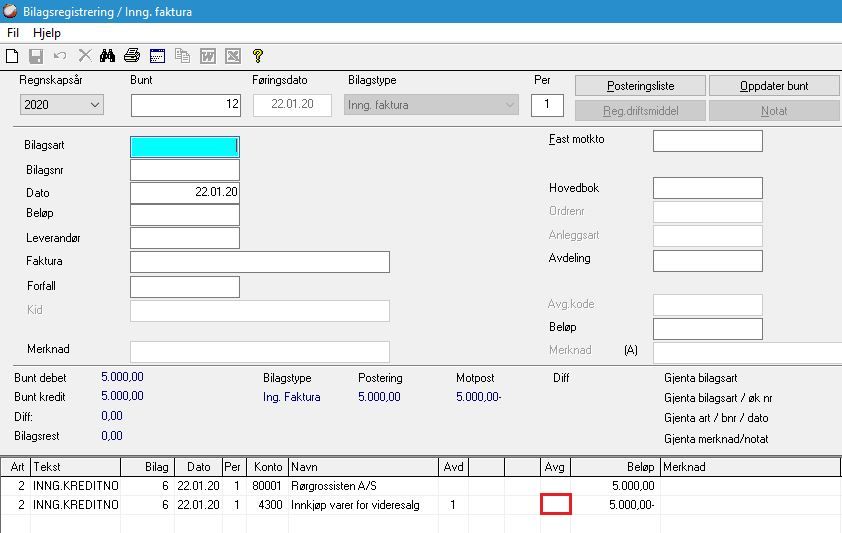This screenshot has width=842, height=533.
Task: Click the left-side Beløp input field
Action: (x=185, y=215)
